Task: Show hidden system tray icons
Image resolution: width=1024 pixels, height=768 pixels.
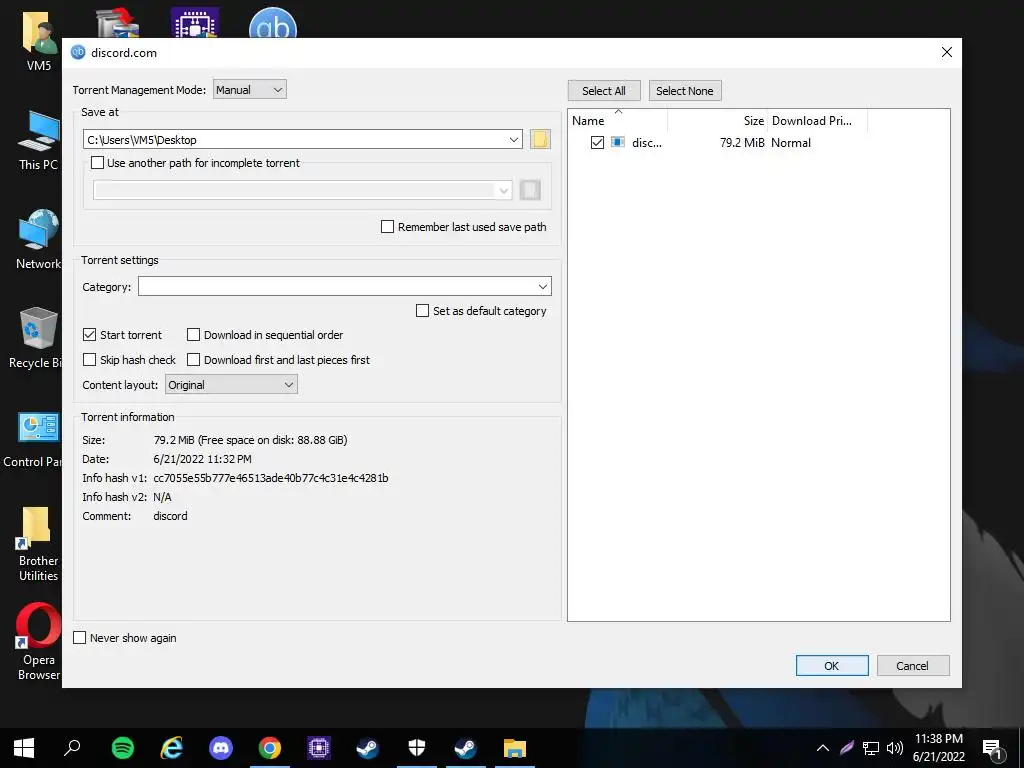Action: click(823, 748)
